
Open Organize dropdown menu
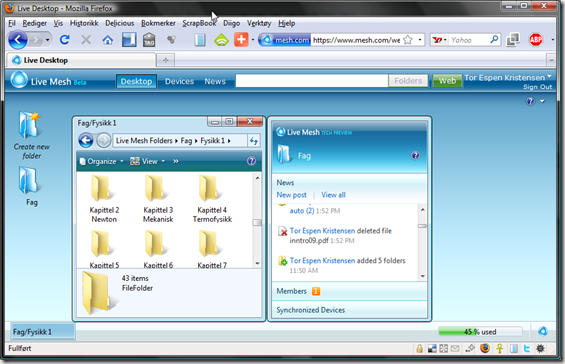coord(101,161)
